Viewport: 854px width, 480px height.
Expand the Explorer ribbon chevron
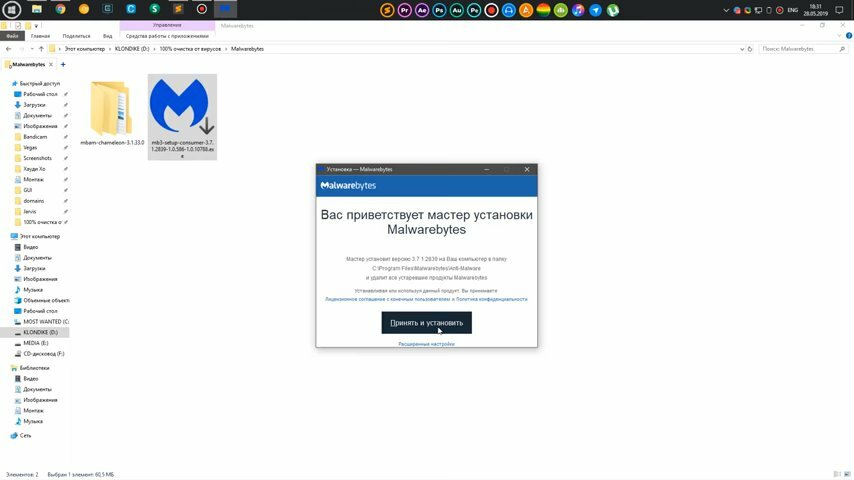coord(839,36)
